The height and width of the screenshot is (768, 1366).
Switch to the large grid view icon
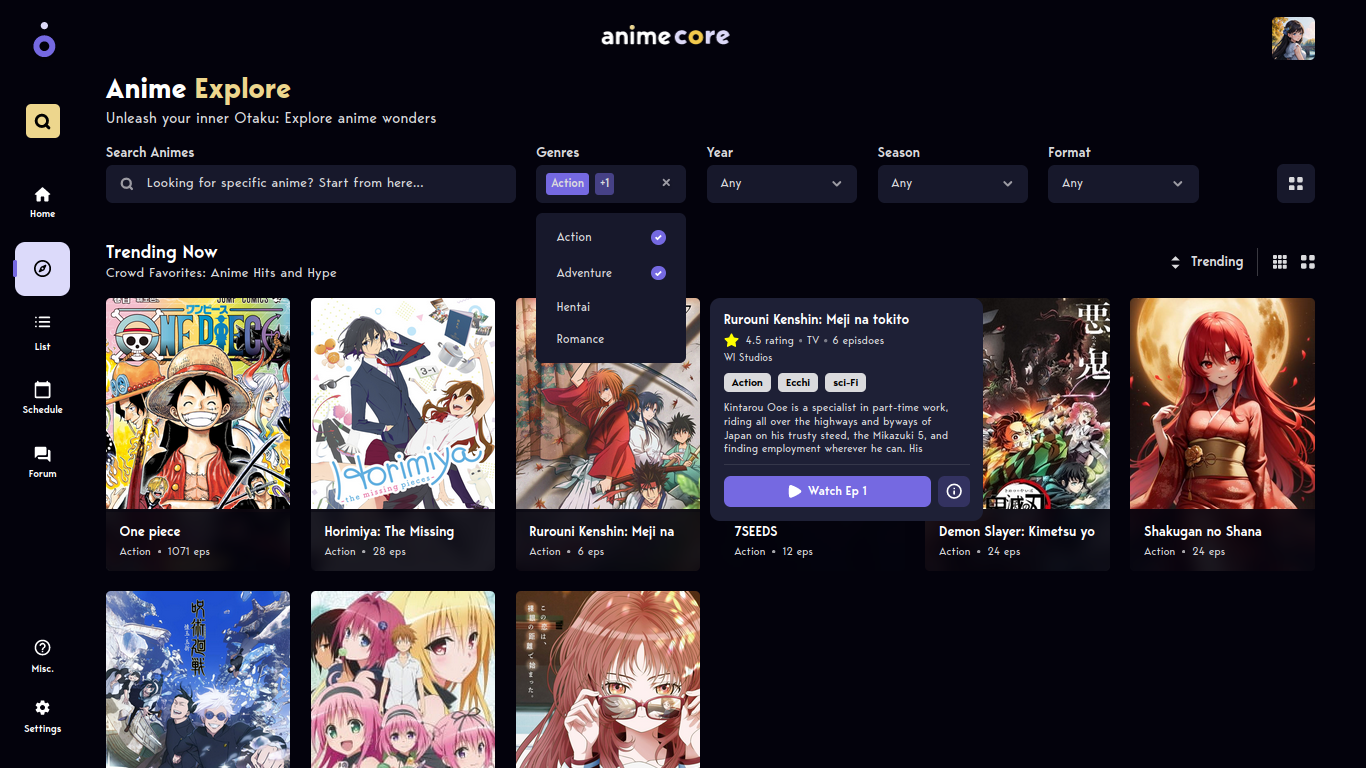(x=1308, y=262)
